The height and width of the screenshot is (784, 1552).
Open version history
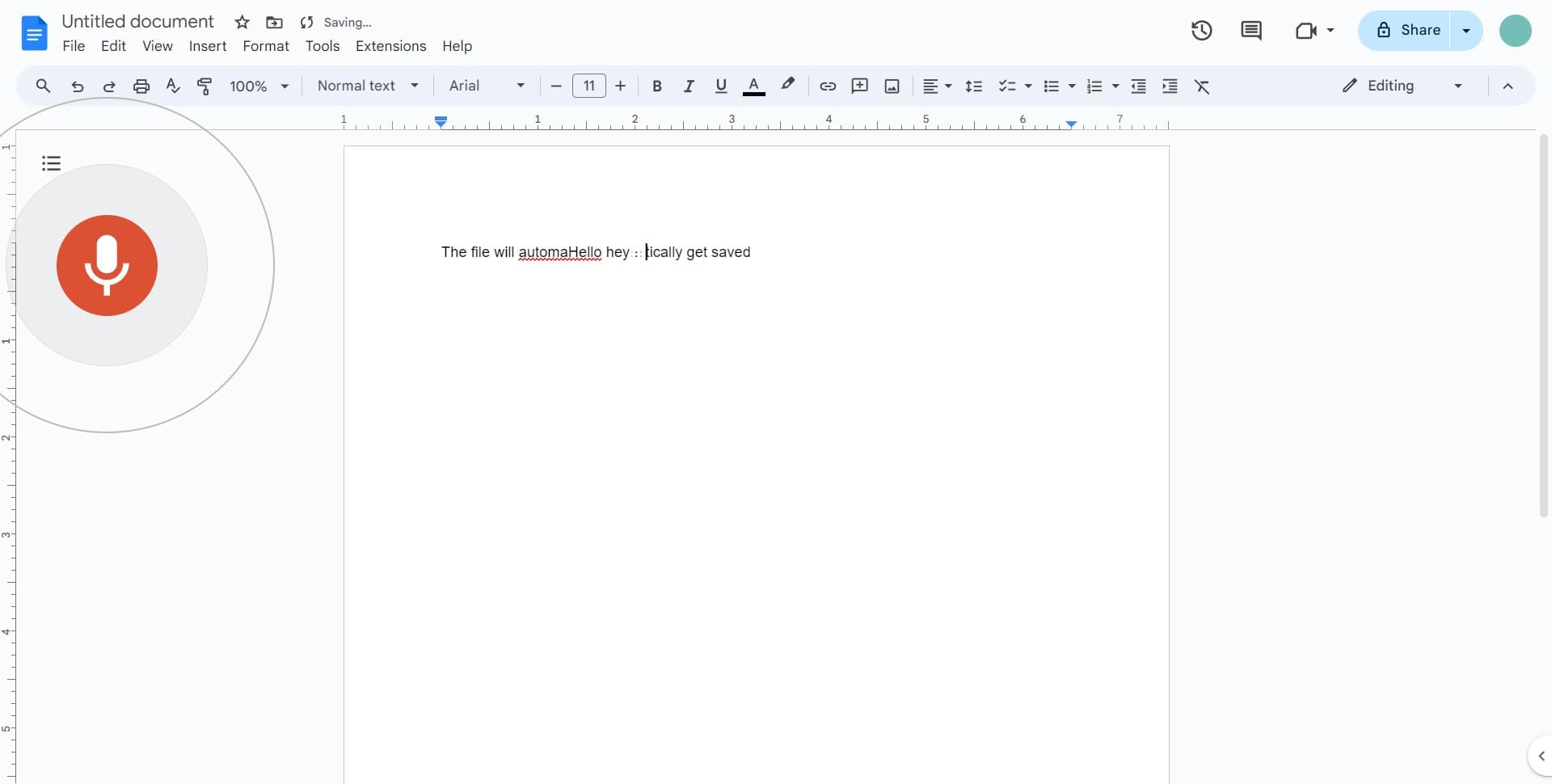coord(1202,30)
